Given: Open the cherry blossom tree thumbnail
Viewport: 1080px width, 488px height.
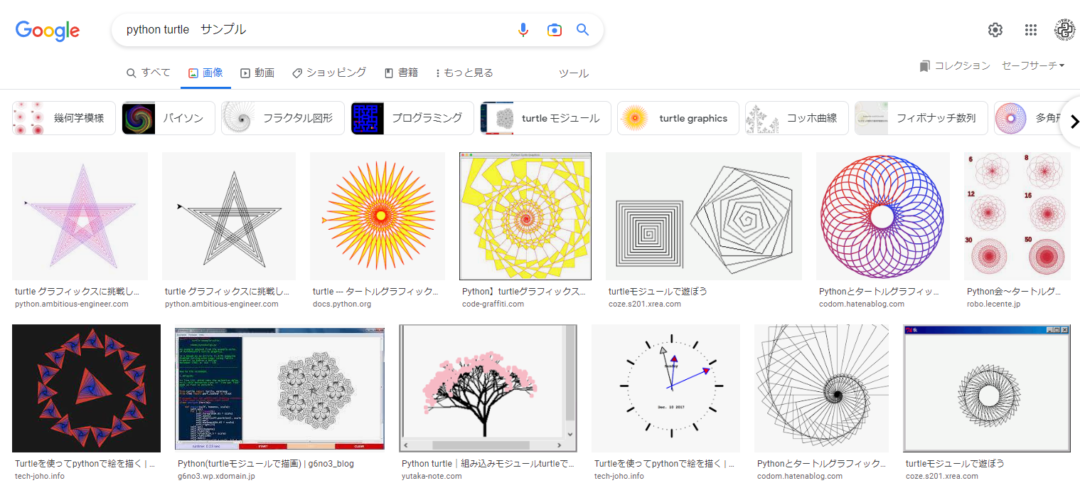Looking at the screenshot, I should tap(488, 388).
